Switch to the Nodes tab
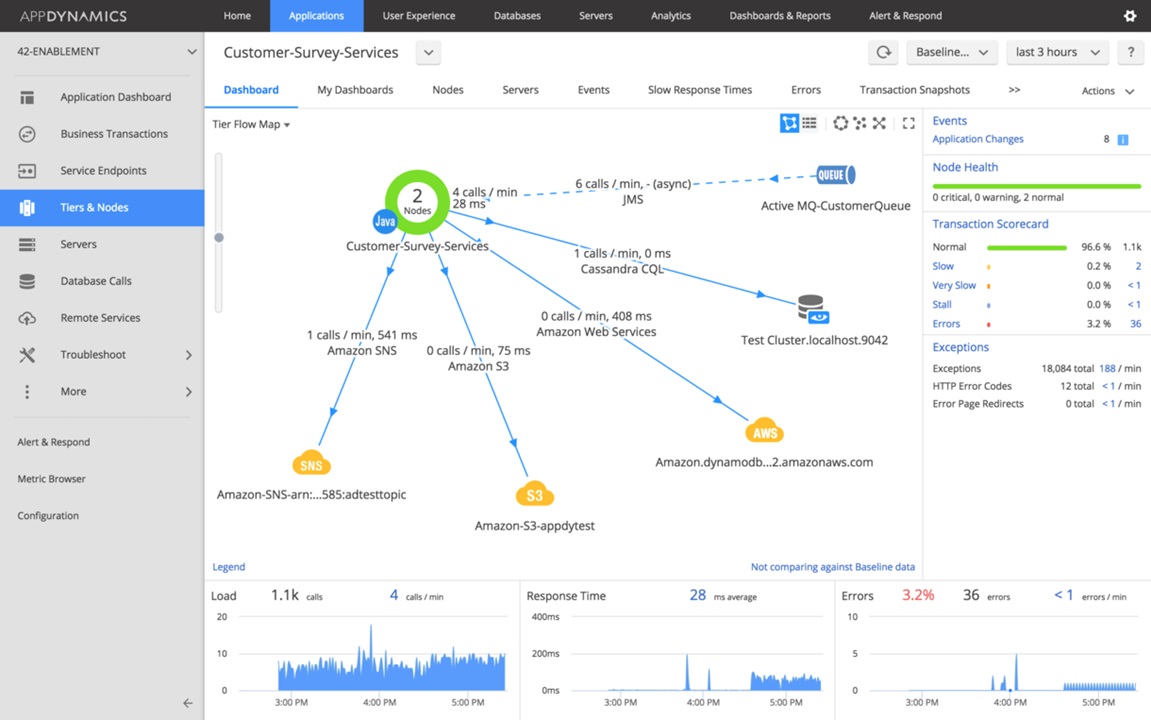The image size is (1151, 720). coord(448,90)
